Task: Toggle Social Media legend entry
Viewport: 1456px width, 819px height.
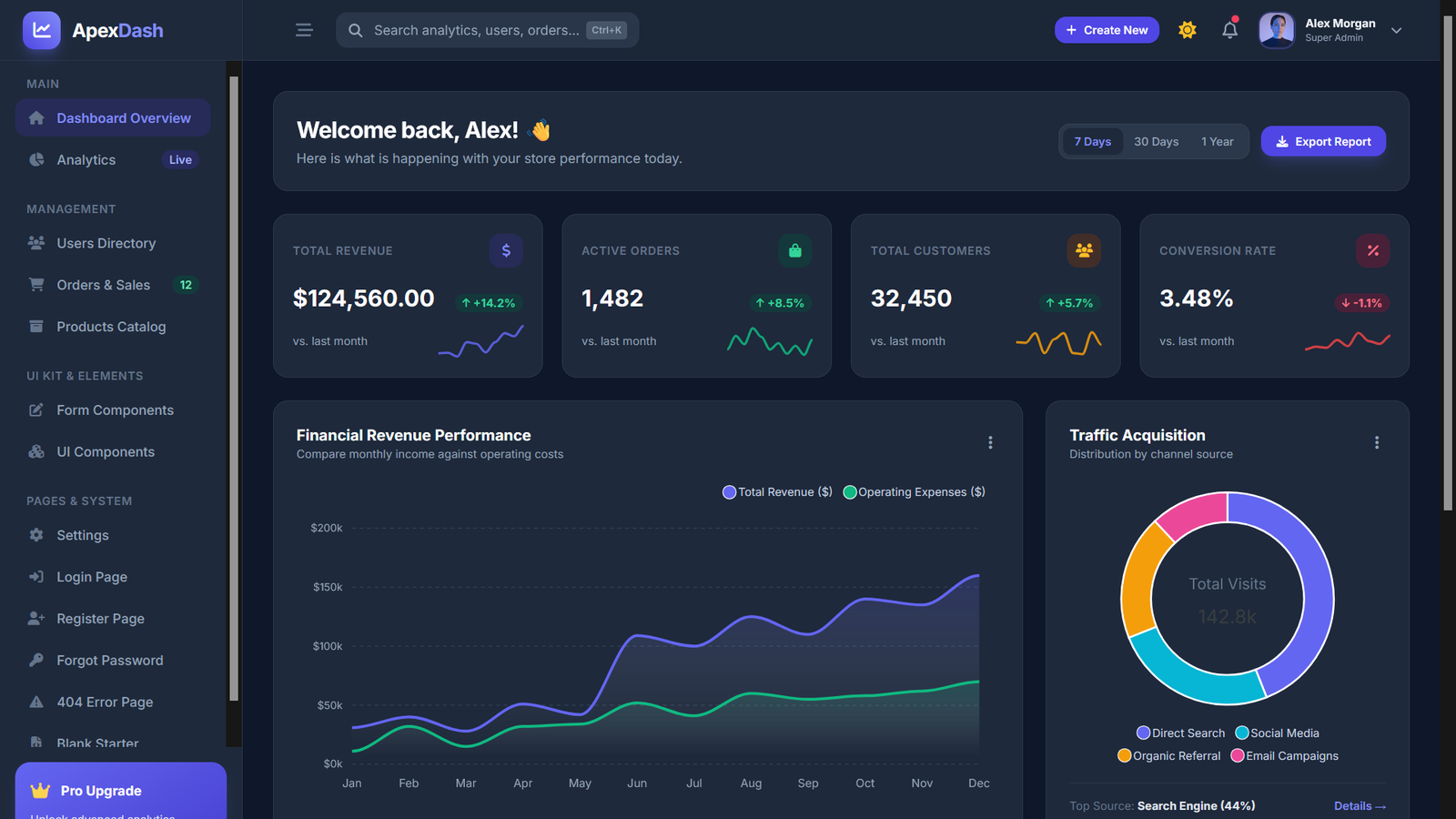Action: point(1277,733)
